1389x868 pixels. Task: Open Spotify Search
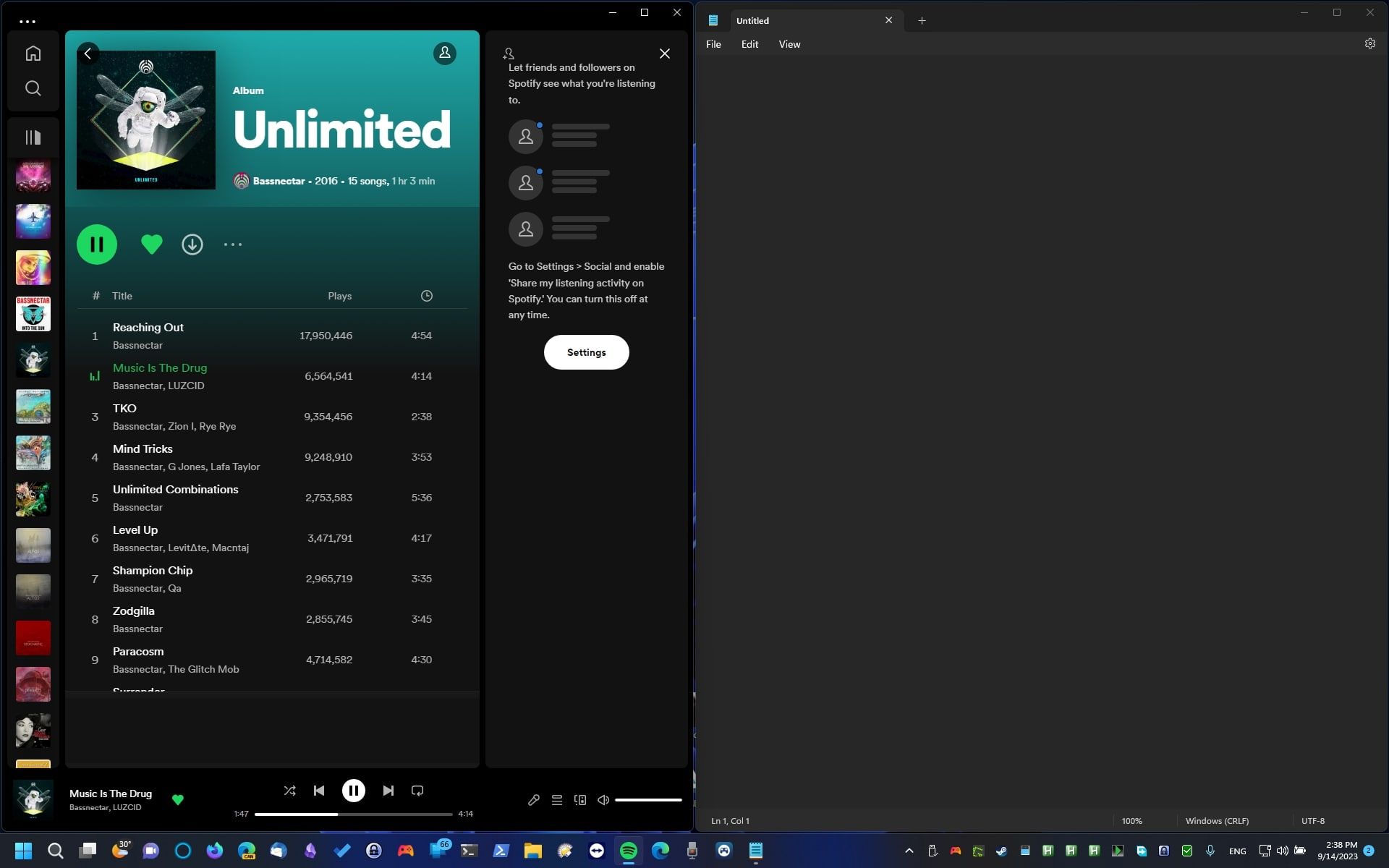coord(33,88)
